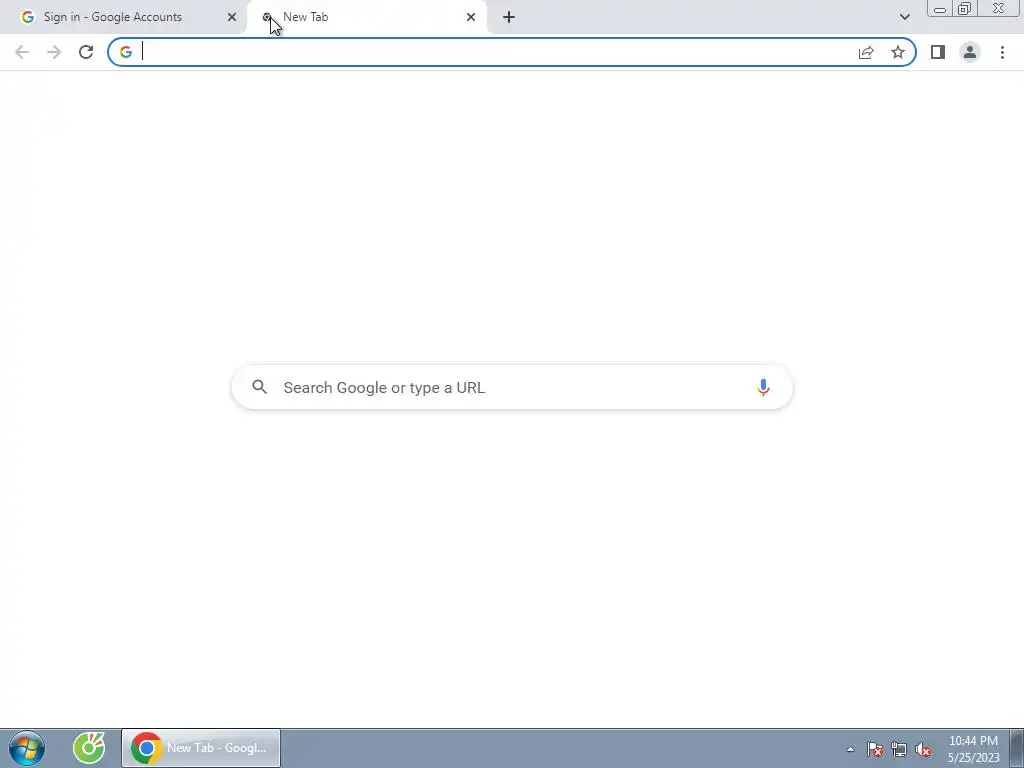Open the network status tray icon
1024x768 pixels.
[899, 749]
